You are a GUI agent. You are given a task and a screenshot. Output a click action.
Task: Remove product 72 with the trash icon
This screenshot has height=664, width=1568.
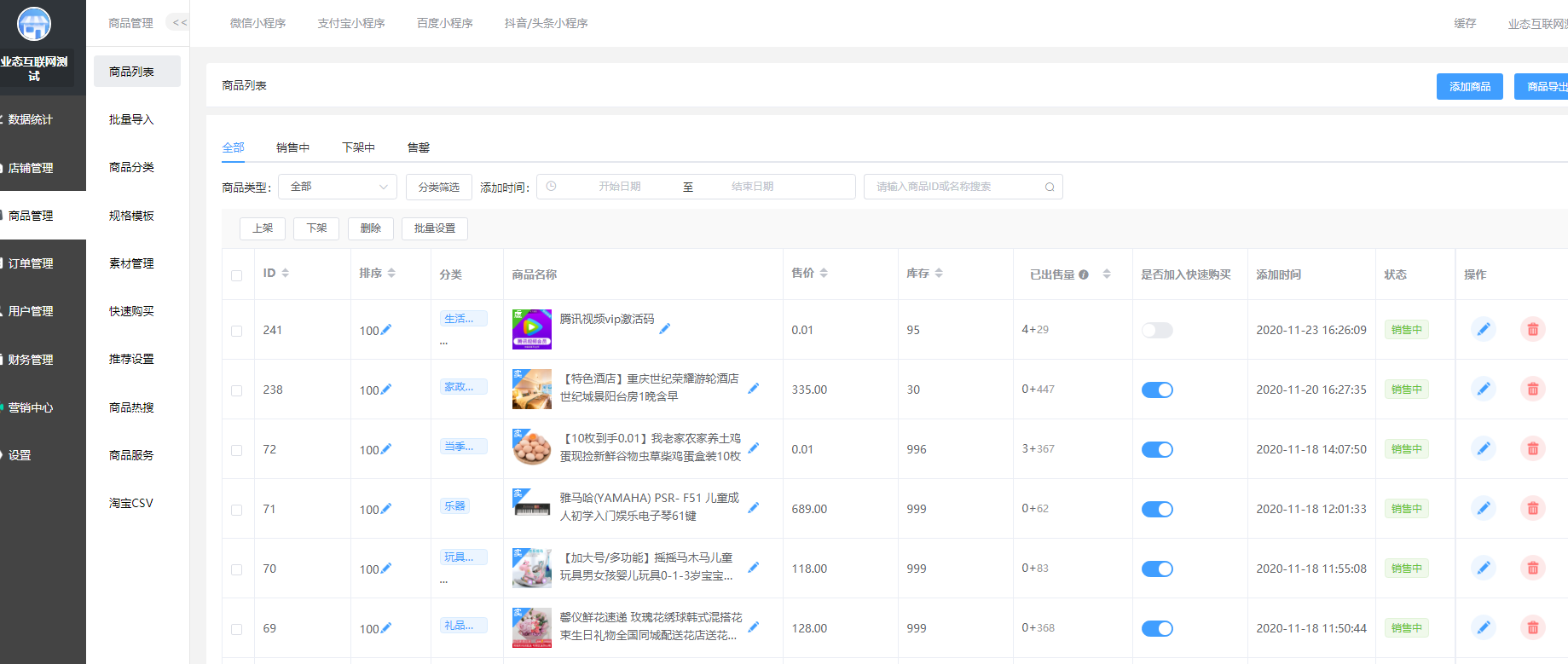[1532, 448]
